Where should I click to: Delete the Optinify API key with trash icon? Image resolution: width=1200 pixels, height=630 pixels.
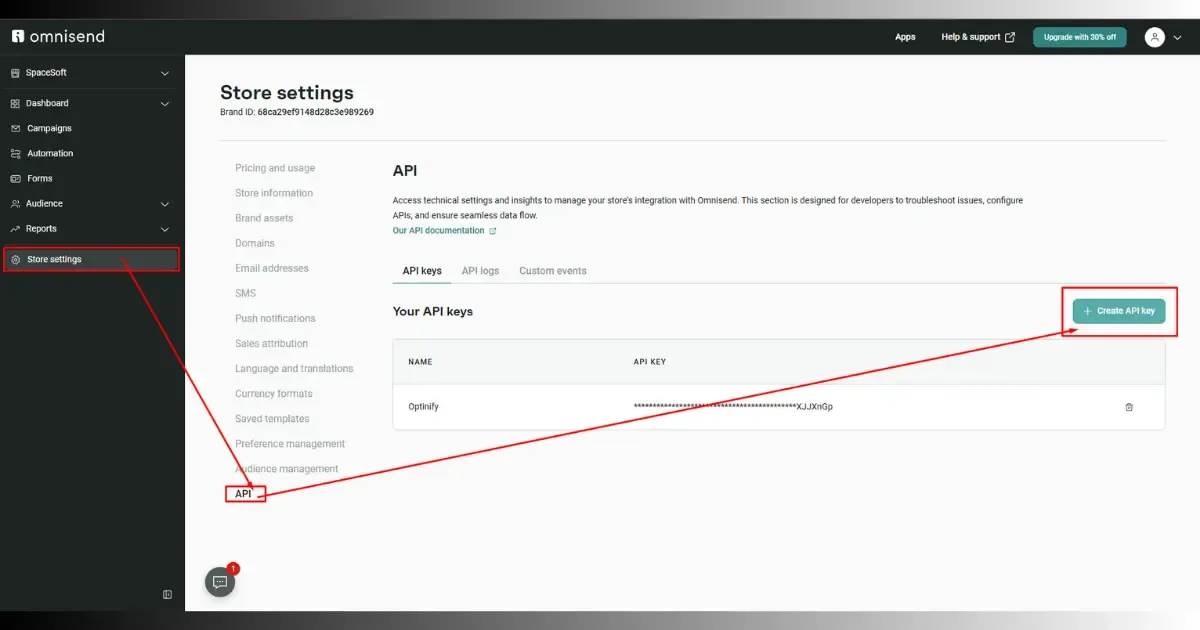[1129, 407]
